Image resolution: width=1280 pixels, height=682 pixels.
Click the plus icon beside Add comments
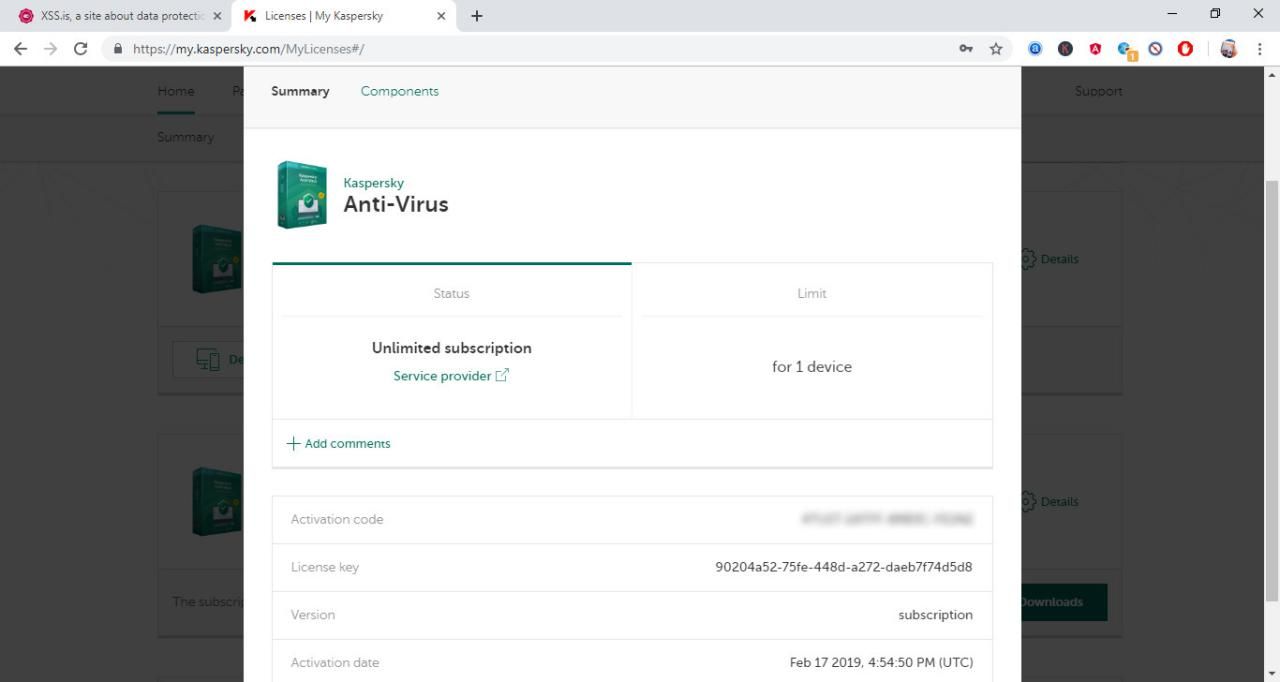(x=293, y=443)
